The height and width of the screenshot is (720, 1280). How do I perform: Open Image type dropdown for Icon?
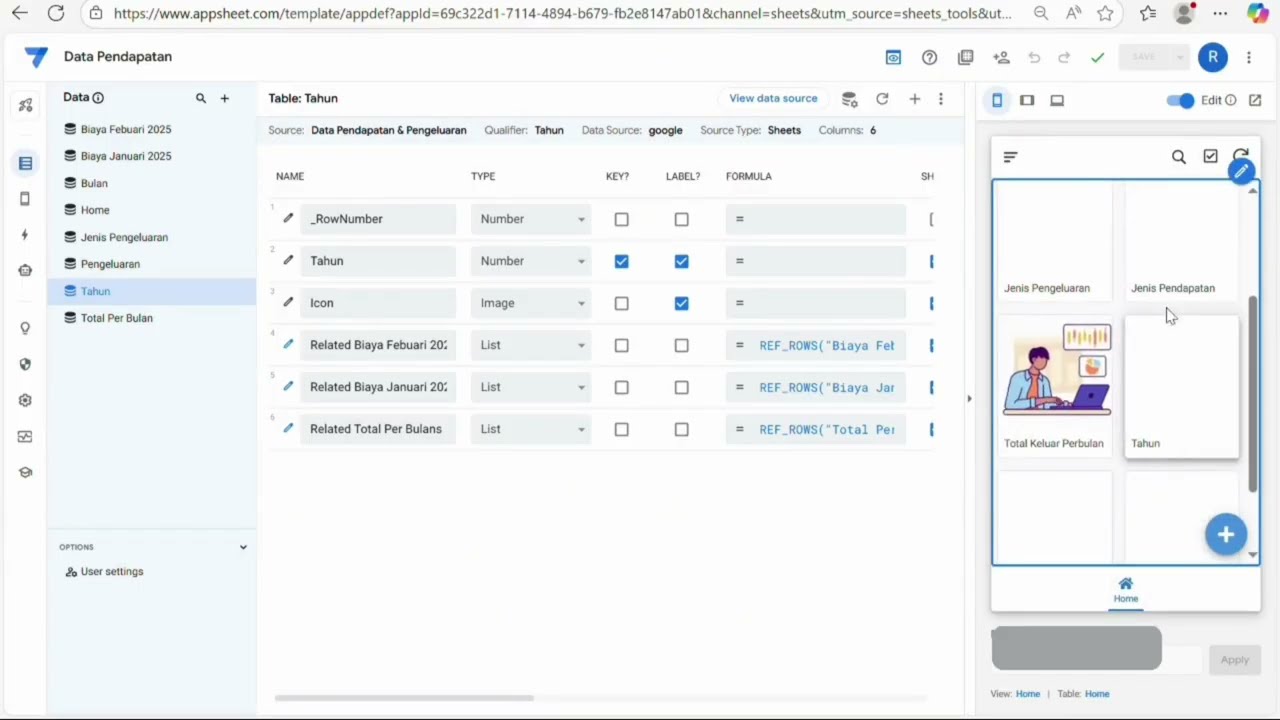pos(531,303)
